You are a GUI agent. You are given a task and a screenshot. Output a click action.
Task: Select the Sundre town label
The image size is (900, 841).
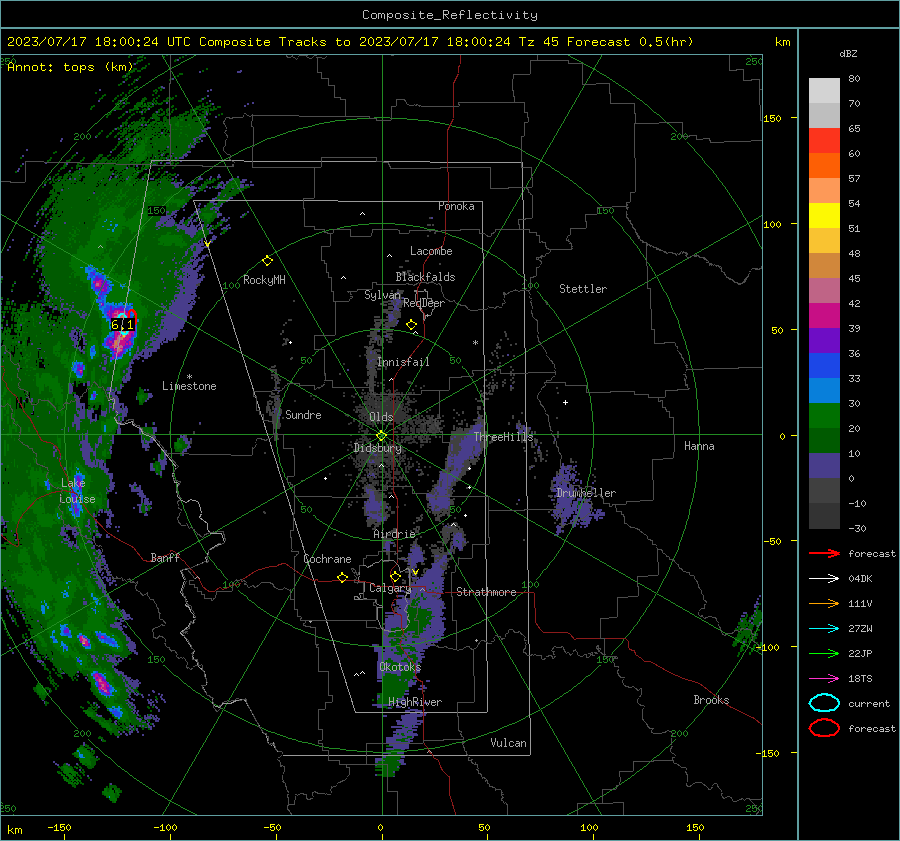(303, 415)
